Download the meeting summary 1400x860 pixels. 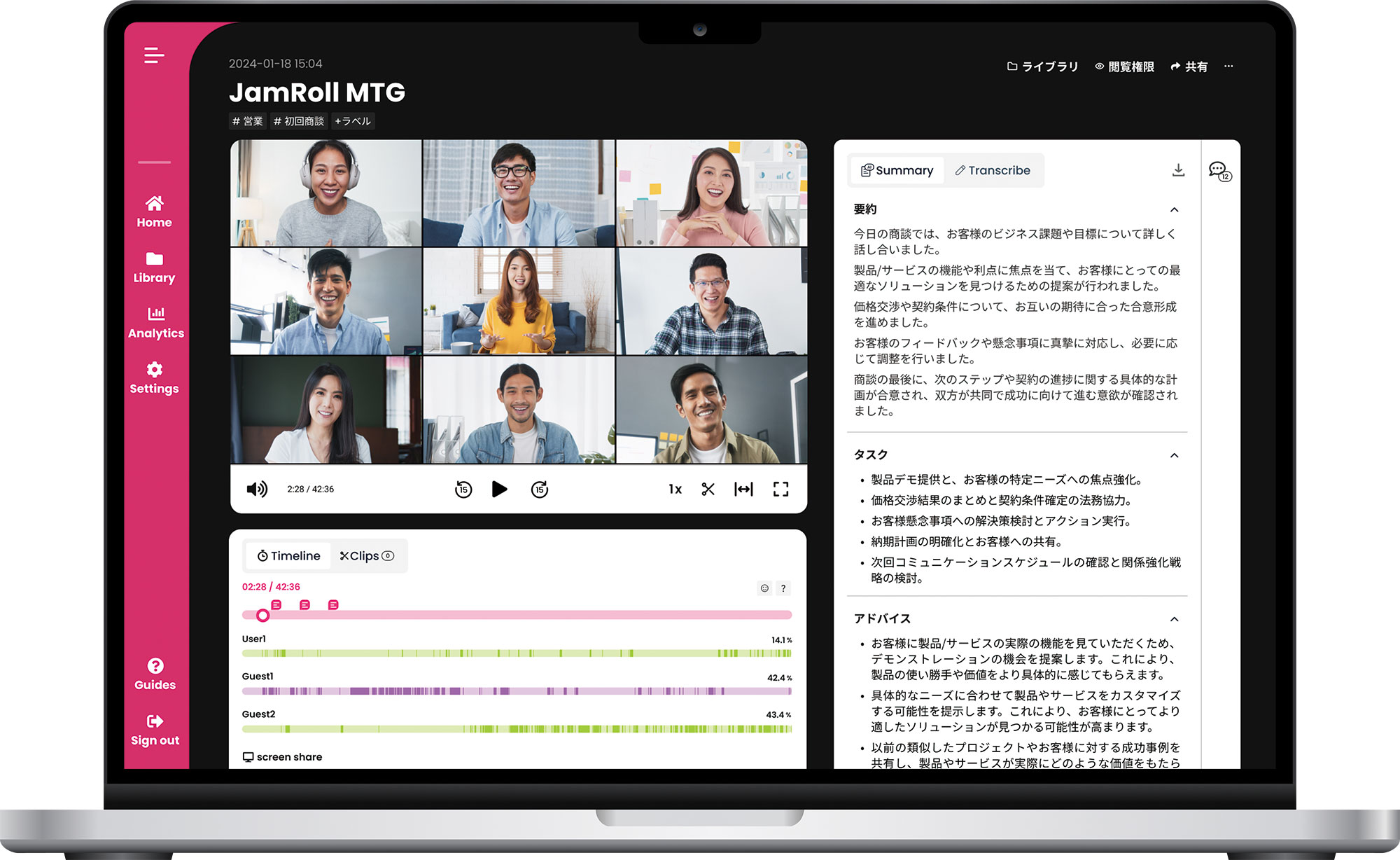1178,169
